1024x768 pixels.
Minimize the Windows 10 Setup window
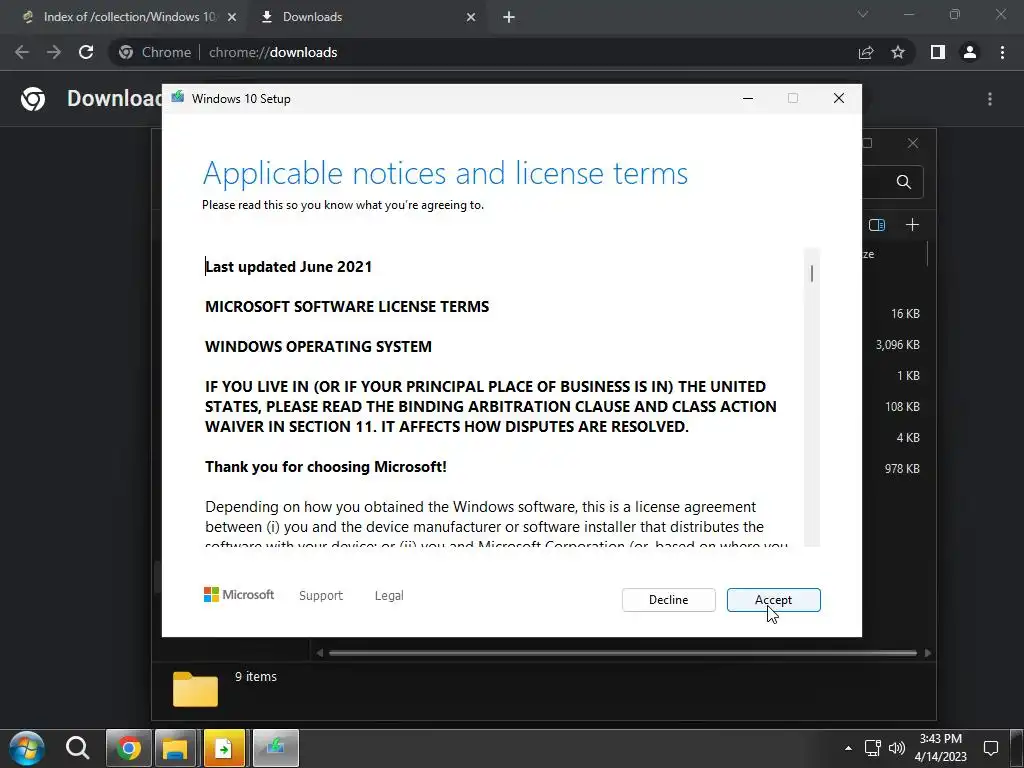click(x=748, y=99)
